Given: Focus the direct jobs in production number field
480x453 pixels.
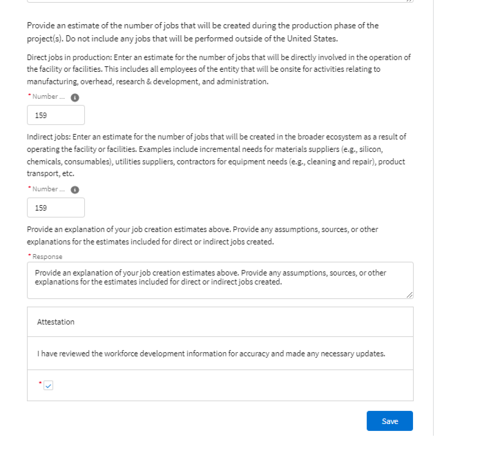Looking at the screenshot, I should pyautogui.click(x=56, y=115).
